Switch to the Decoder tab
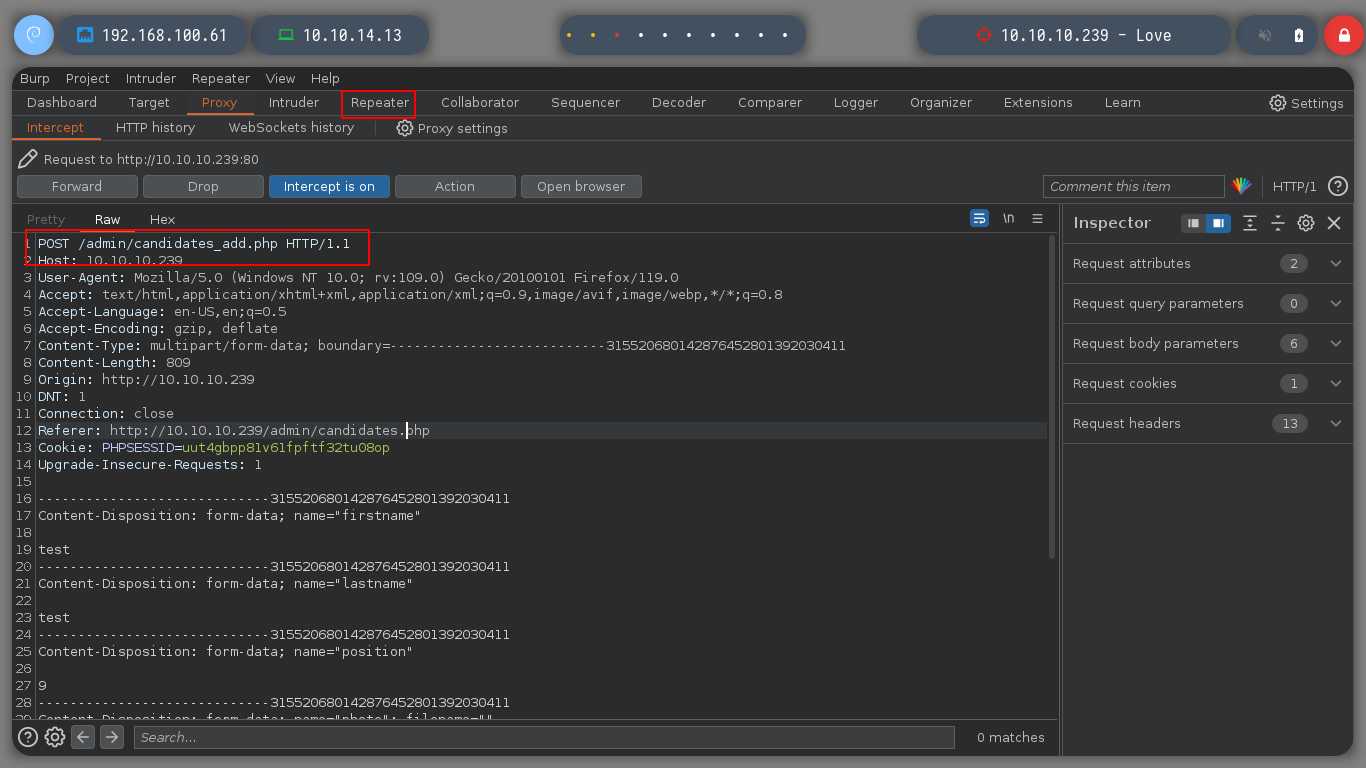Screen dimensions: 1366x768 [679, 102]
